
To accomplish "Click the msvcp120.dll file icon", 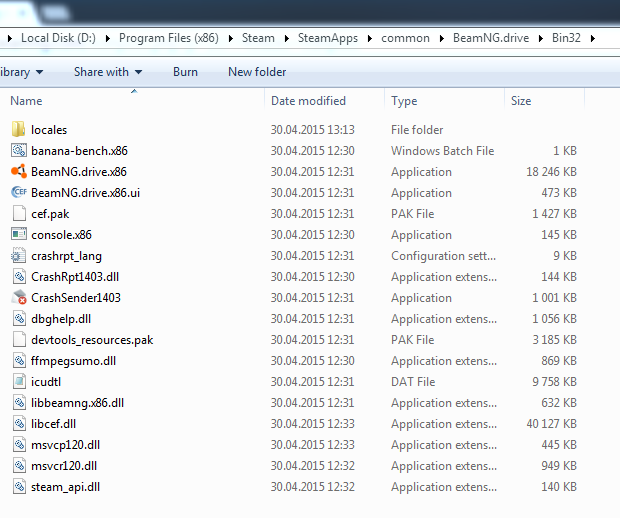I will (x=19, y=444).
